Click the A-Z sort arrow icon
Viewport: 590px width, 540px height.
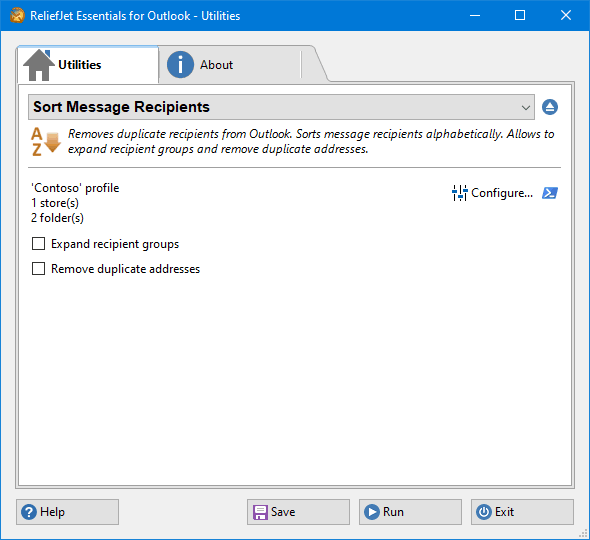(x=46, y=142)
